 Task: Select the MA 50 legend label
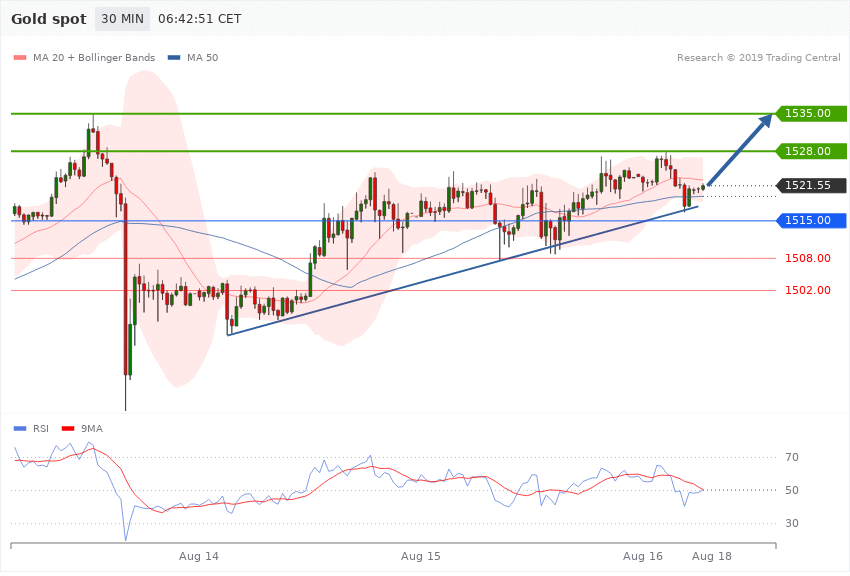tap(202, 57)
